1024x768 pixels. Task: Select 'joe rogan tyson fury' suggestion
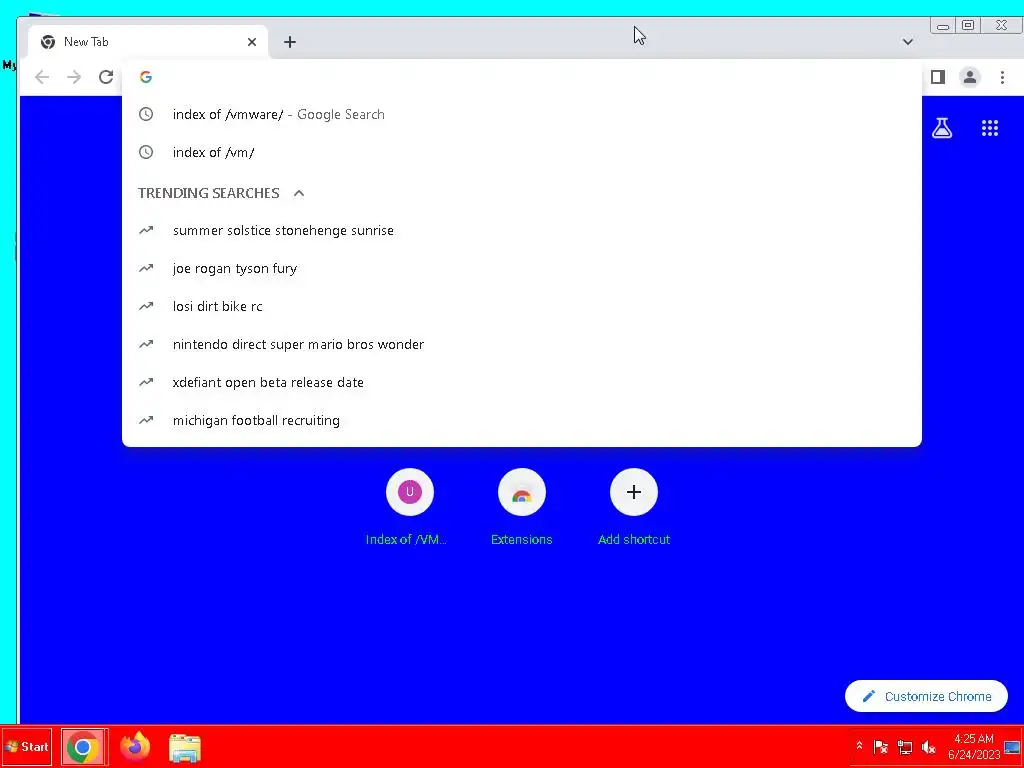[x=522, y=268]
